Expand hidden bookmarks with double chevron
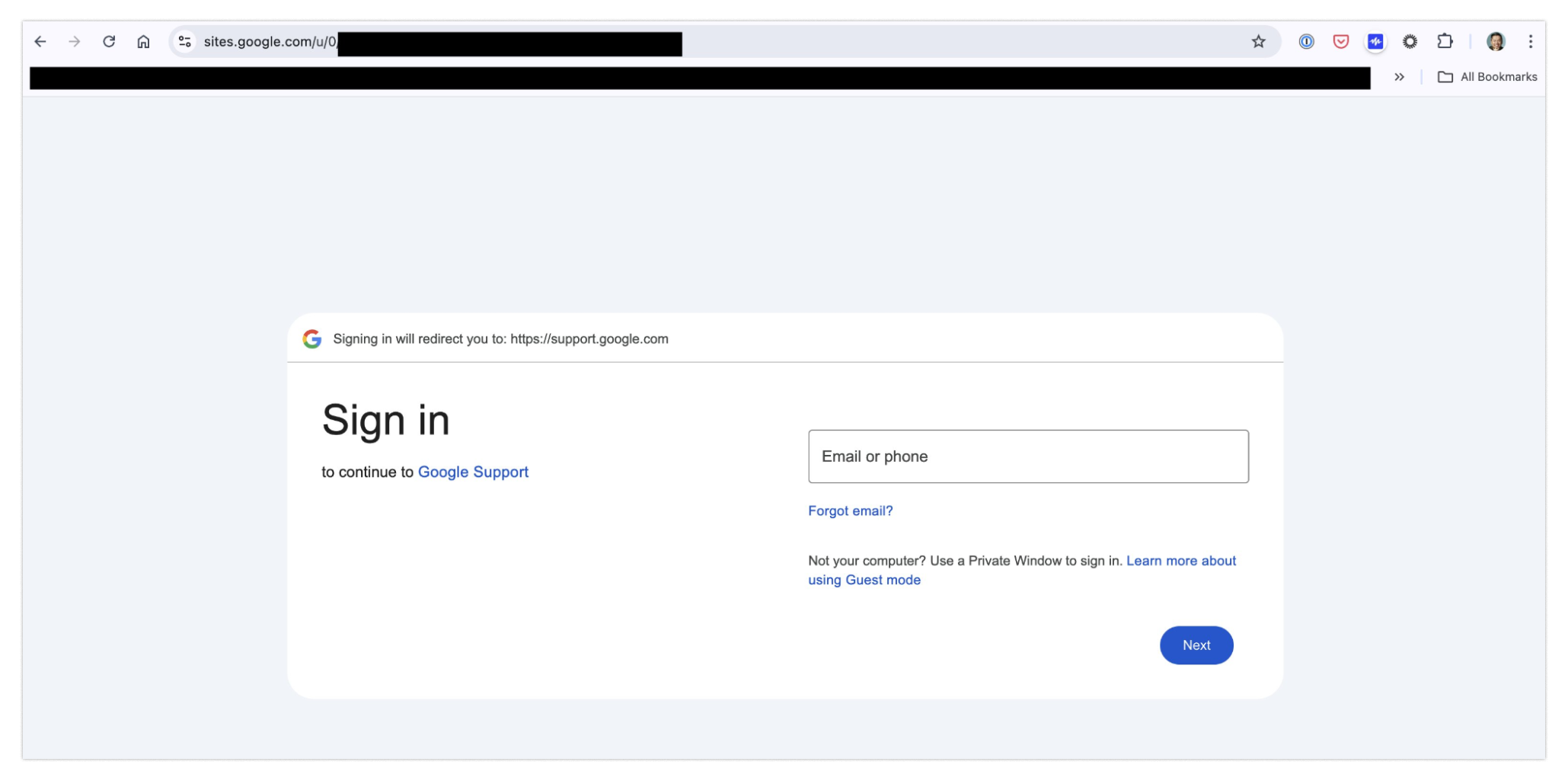This screenshot has width=1568, height=781. click(1399, 77)
